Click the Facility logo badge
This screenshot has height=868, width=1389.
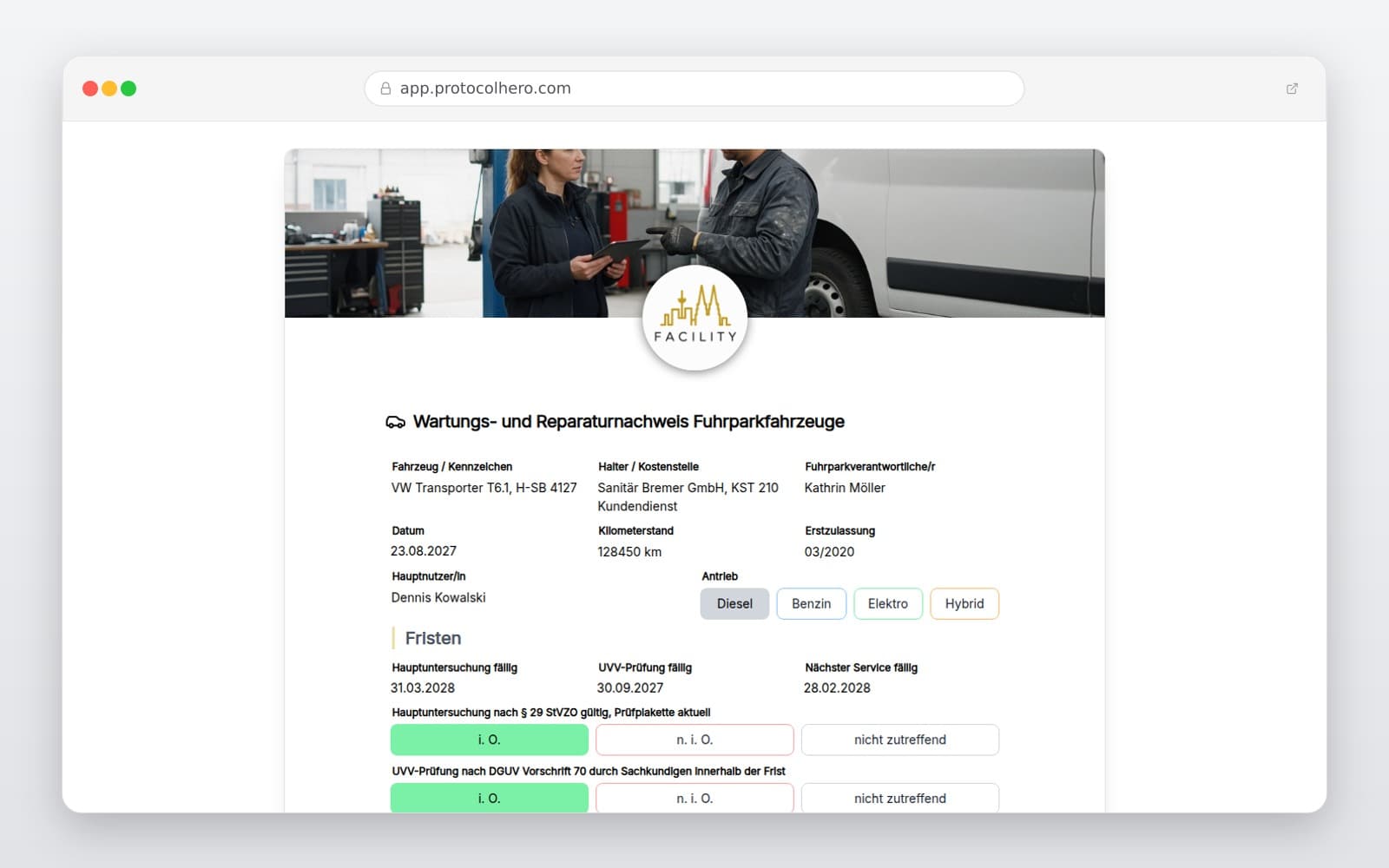coord(694,319)
